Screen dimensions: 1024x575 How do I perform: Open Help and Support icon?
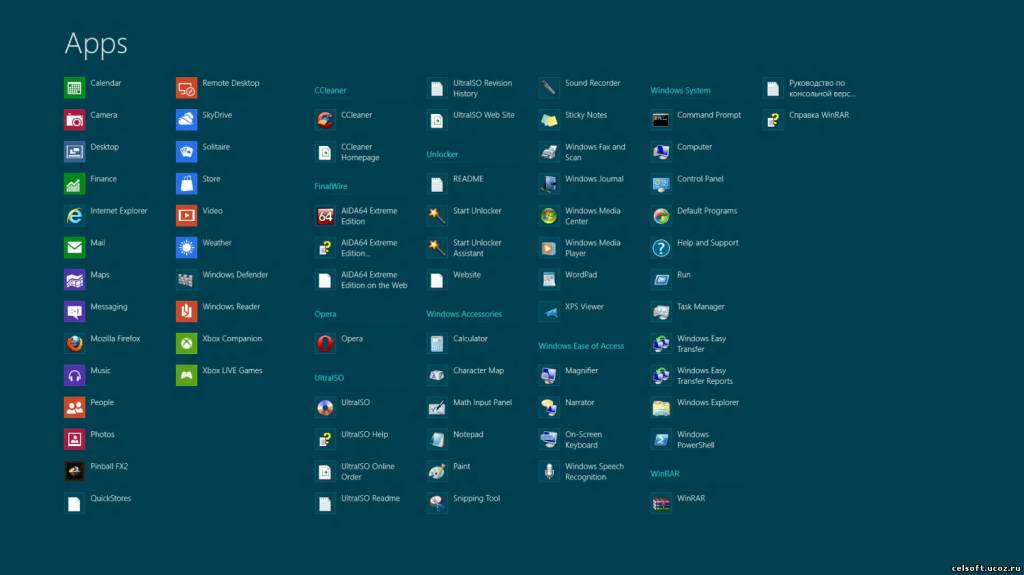(661, 248)
